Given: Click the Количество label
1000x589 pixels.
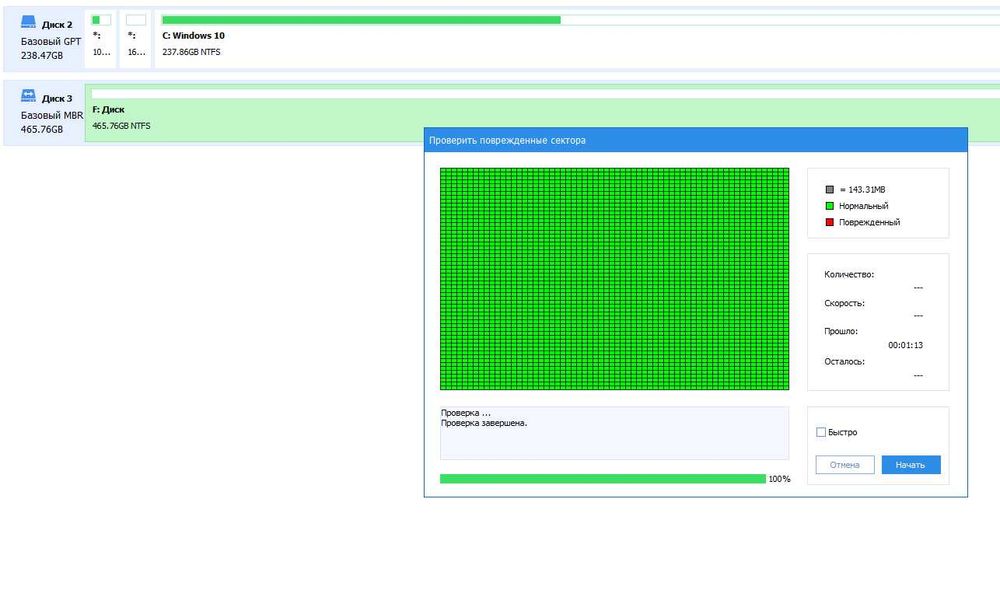Looking at the screenshot, I should coord(849,275).
